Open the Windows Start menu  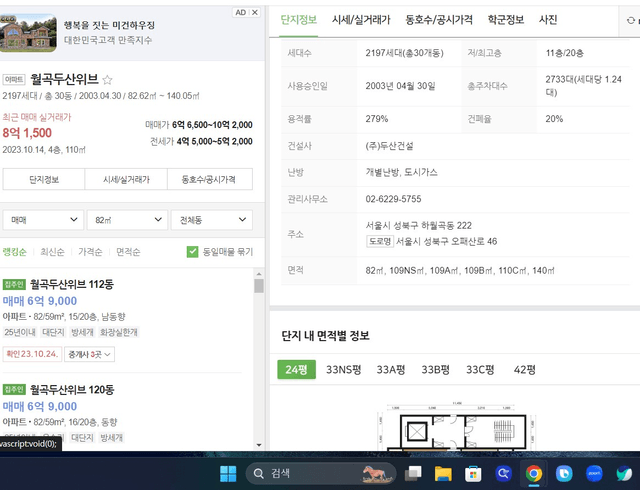click(x=228, y=474)
